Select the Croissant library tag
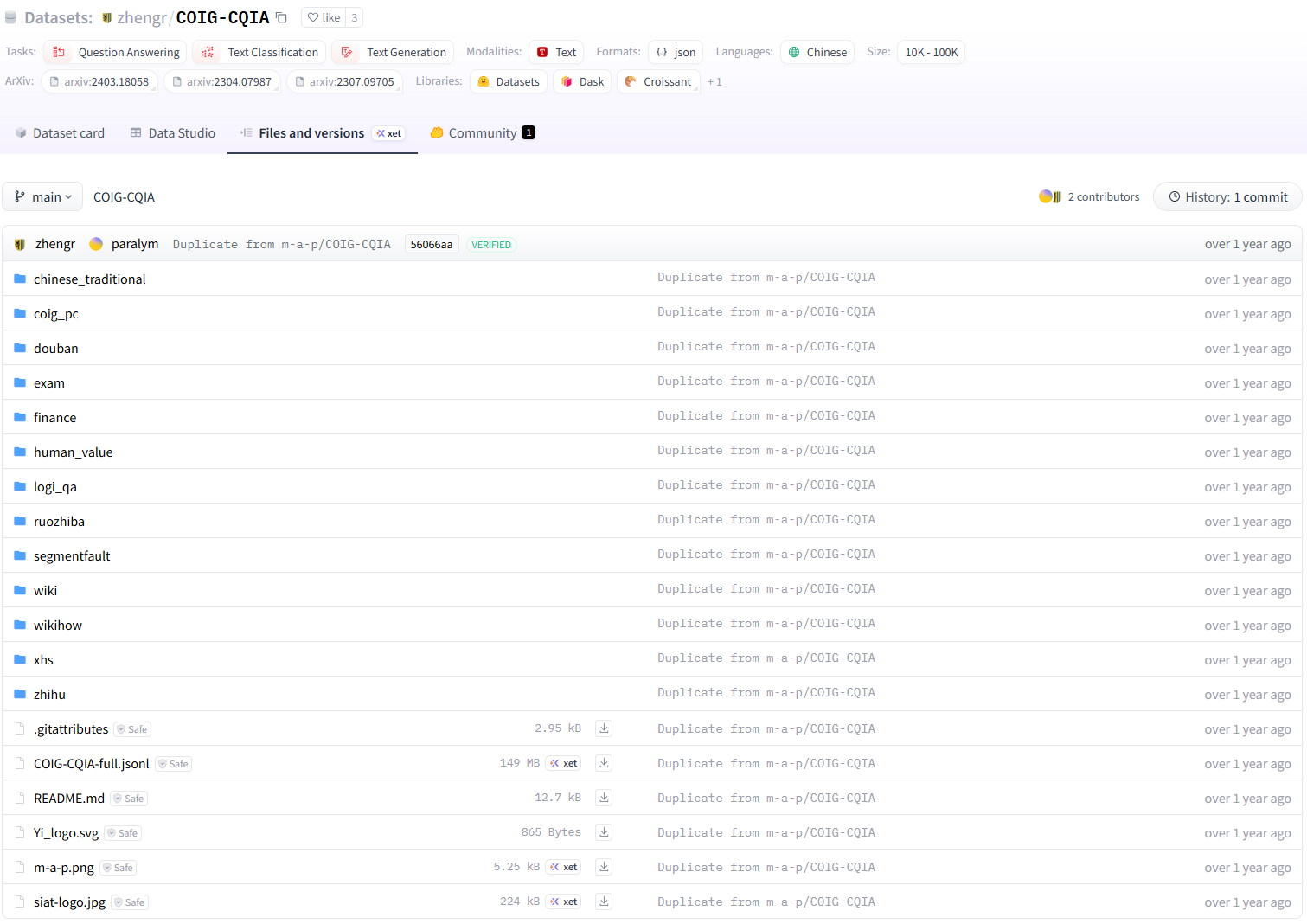Screen dimensions: 1307x924 pos(658,81)
